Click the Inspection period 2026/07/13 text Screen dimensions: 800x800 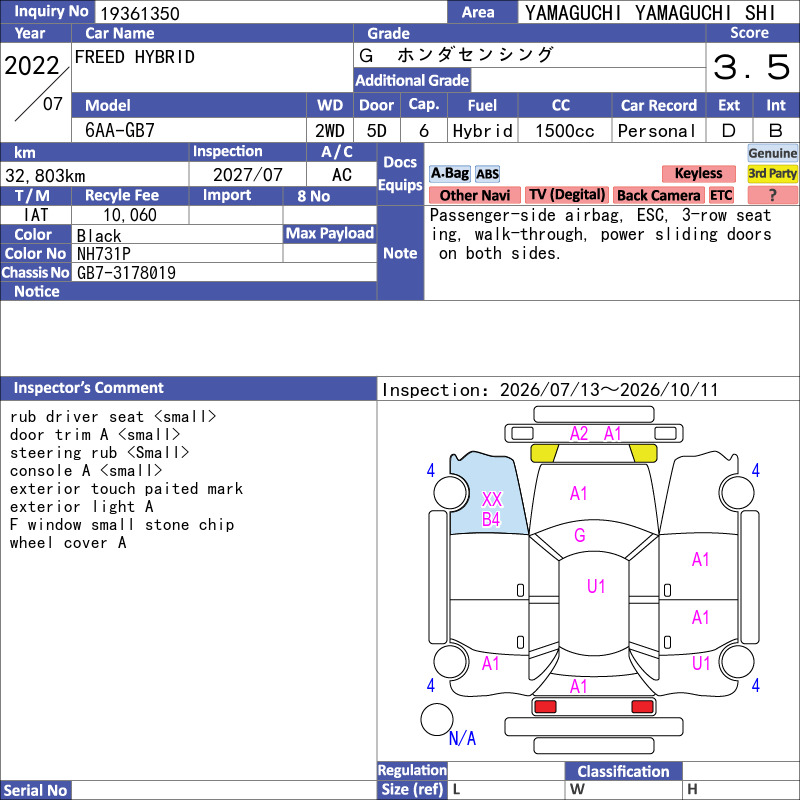pos(549,390)
